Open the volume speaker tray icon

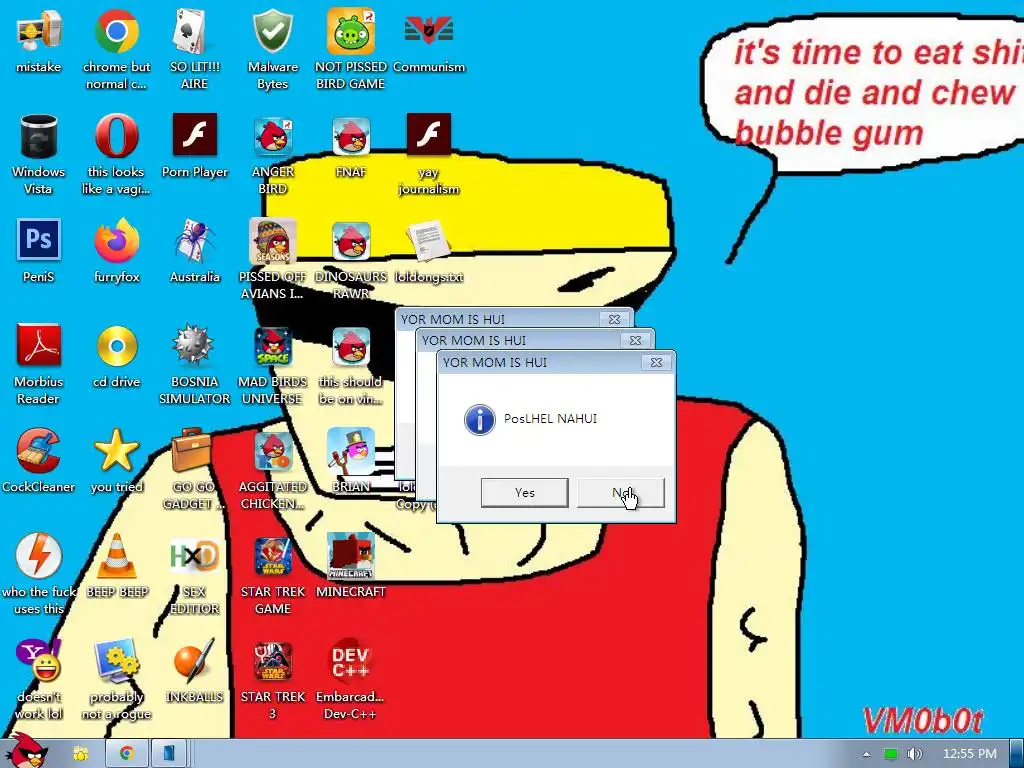click(x=914, y=754)
